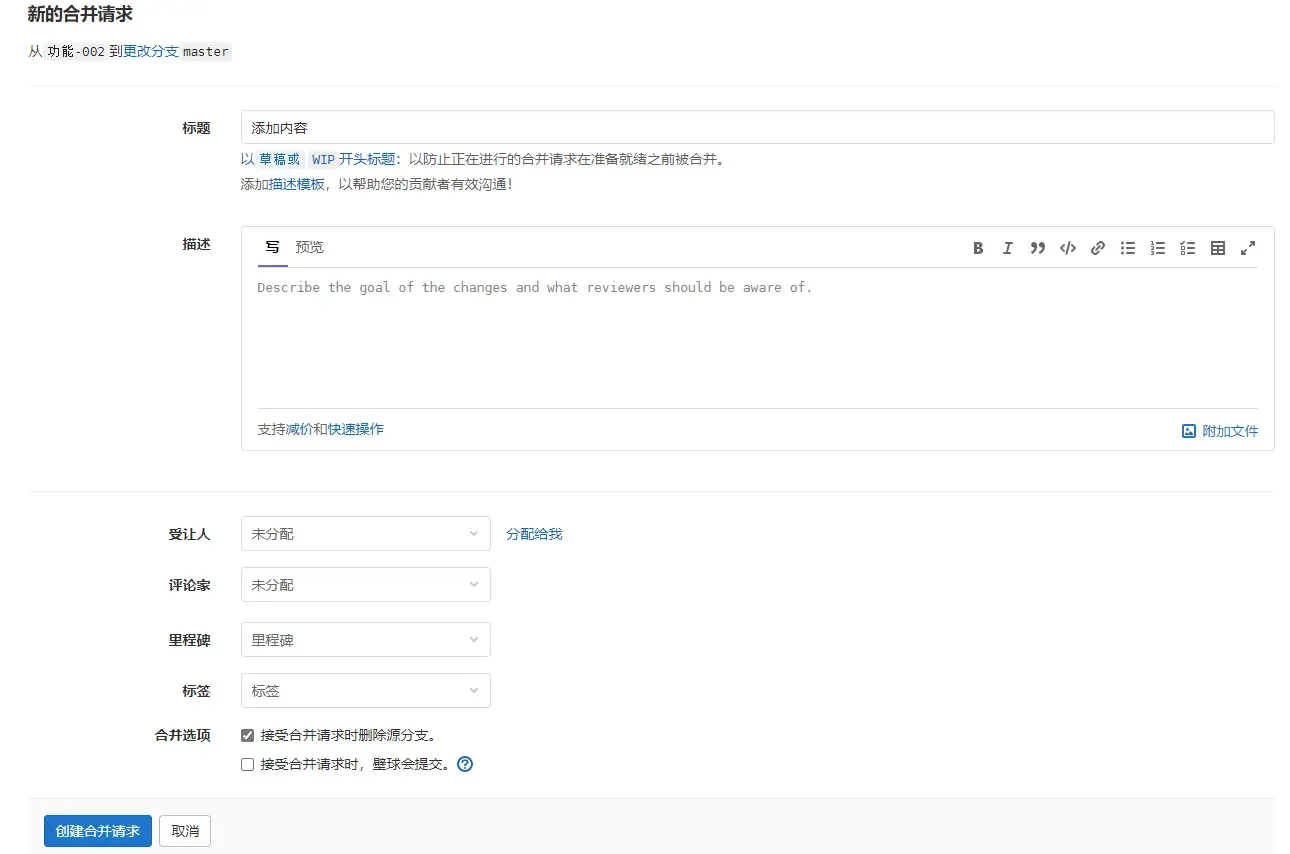Add a link with chain icon

tap(1098, 248)
